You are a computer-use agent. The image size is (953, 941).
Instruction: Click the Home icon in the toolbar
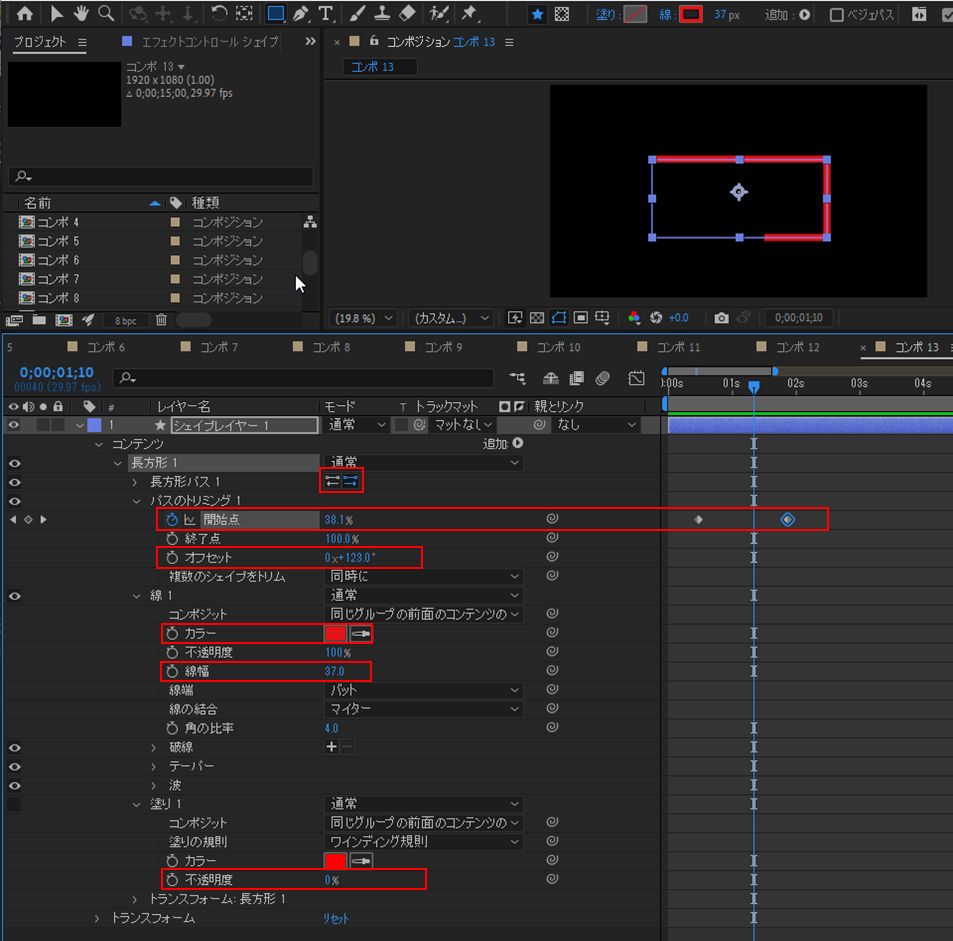pyautogui.click(x=24, y=13)
